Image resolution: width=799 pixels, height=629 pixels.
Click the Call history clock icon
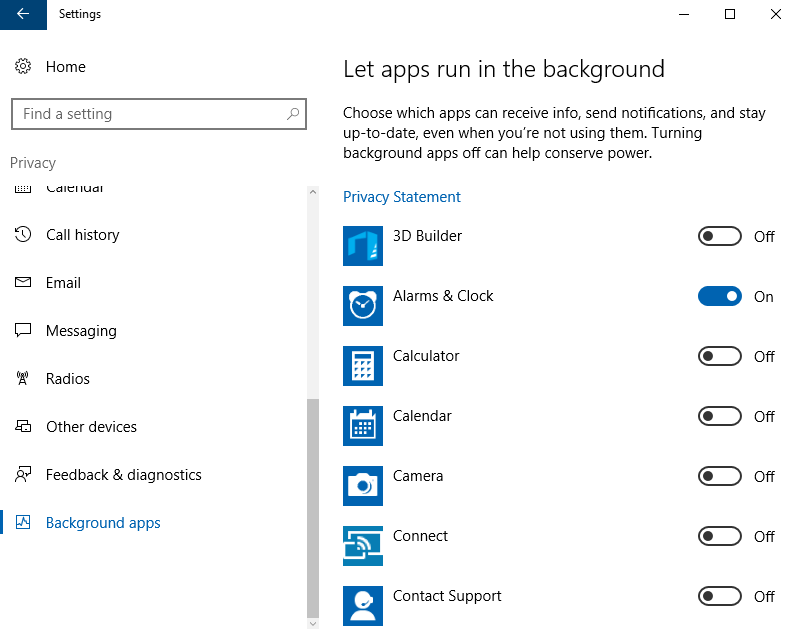point(23,234)
